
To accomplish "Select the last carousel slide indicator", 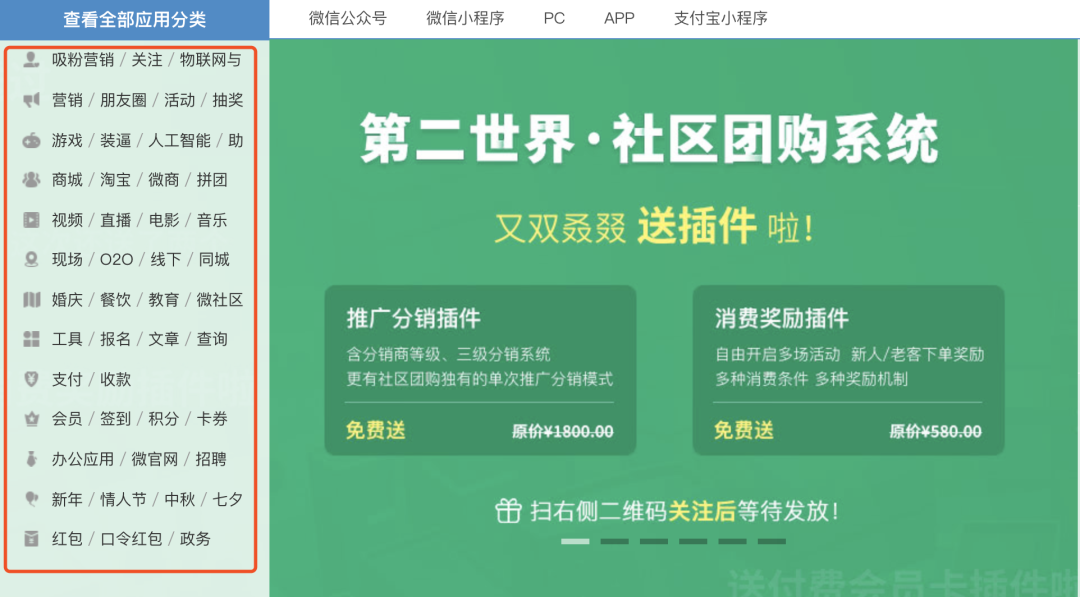I will [772, 541].
